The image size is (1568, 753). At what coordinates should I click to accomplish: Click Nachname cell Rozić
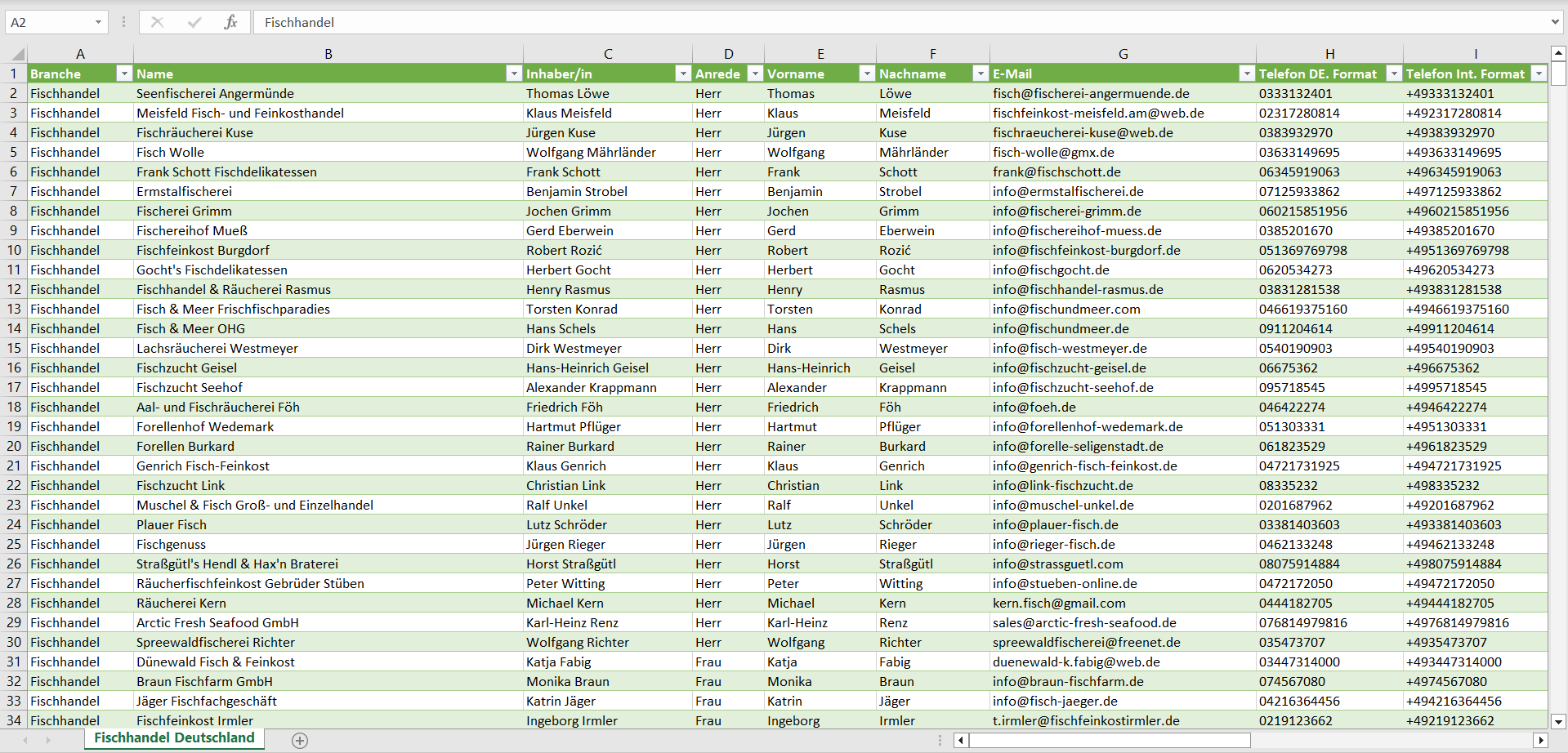pos(933,250)
